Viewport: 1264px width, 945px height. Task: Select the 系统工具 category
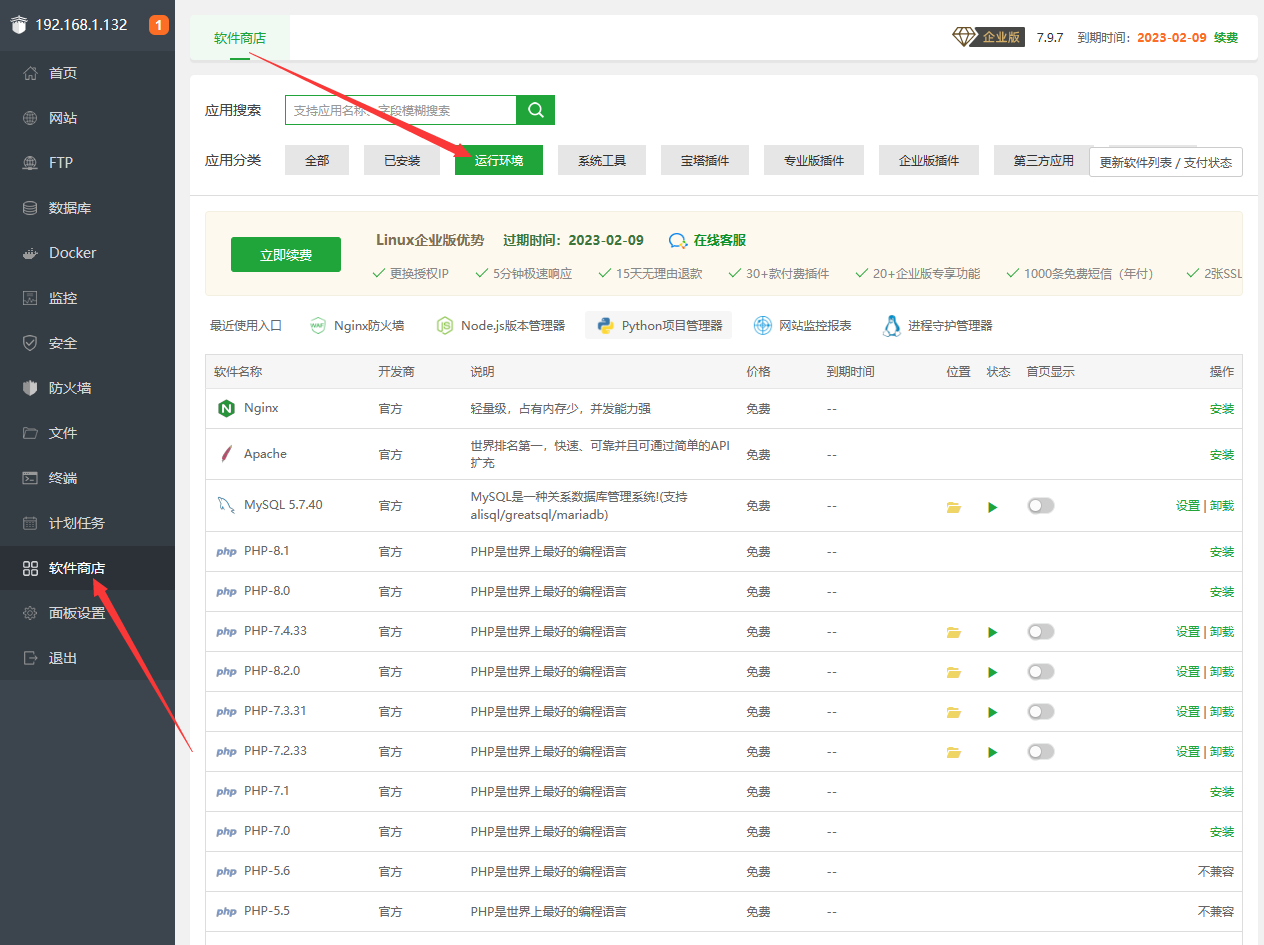[602, 160]
